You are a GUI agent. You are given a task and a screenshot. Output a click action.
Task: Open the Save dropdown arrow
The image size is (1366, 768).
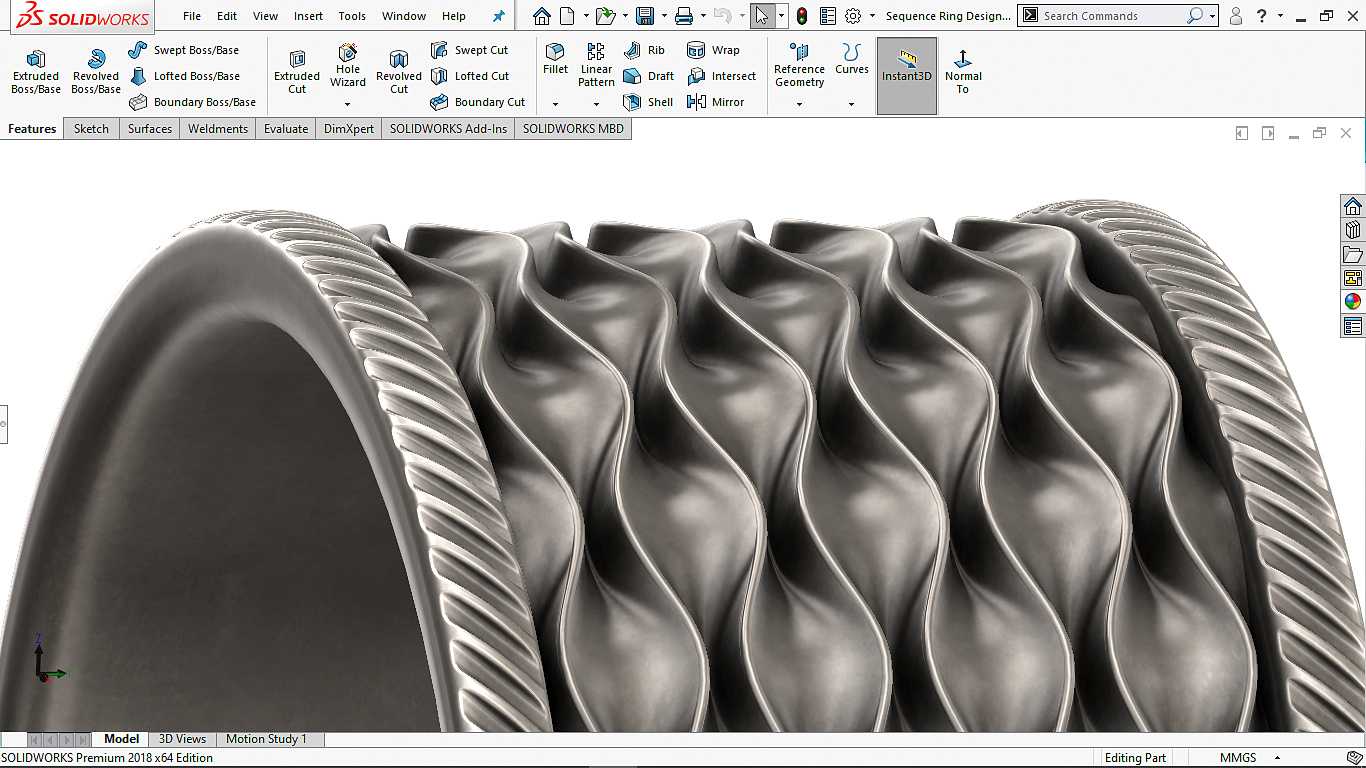(x=662, y=16)
